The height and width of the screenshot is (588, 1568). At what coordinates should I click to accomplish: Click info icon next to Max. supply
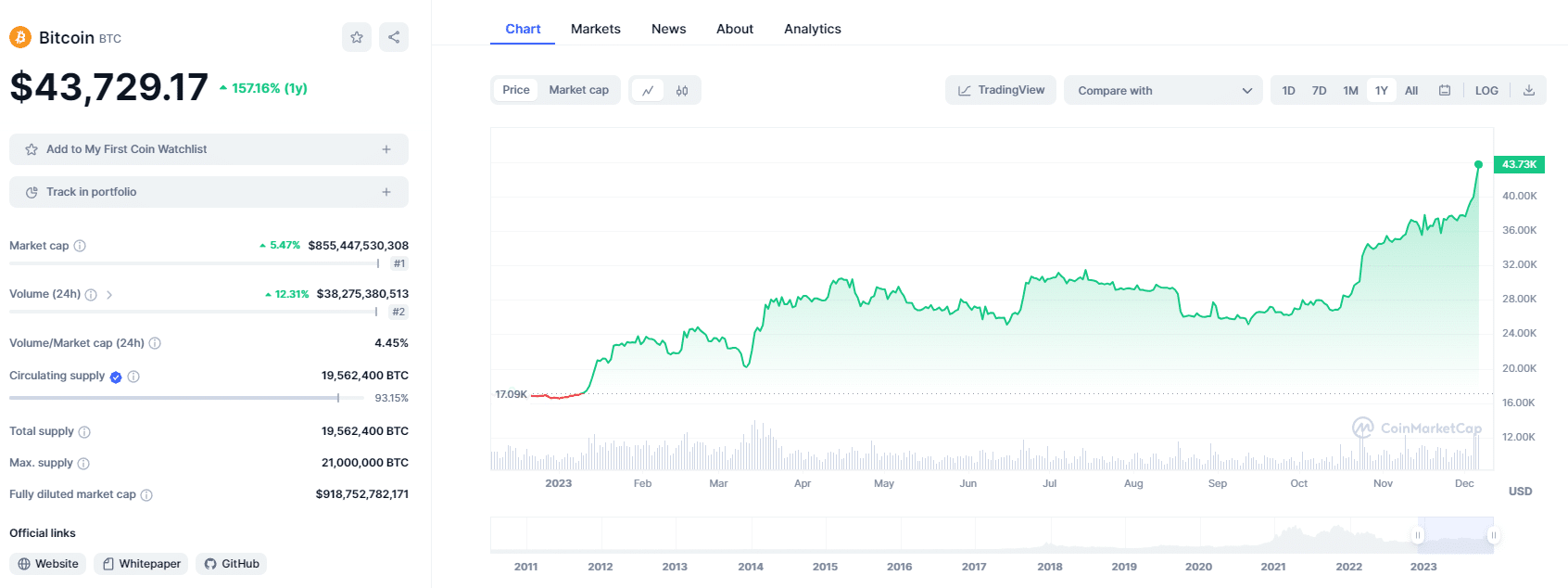tap(83, 463)
